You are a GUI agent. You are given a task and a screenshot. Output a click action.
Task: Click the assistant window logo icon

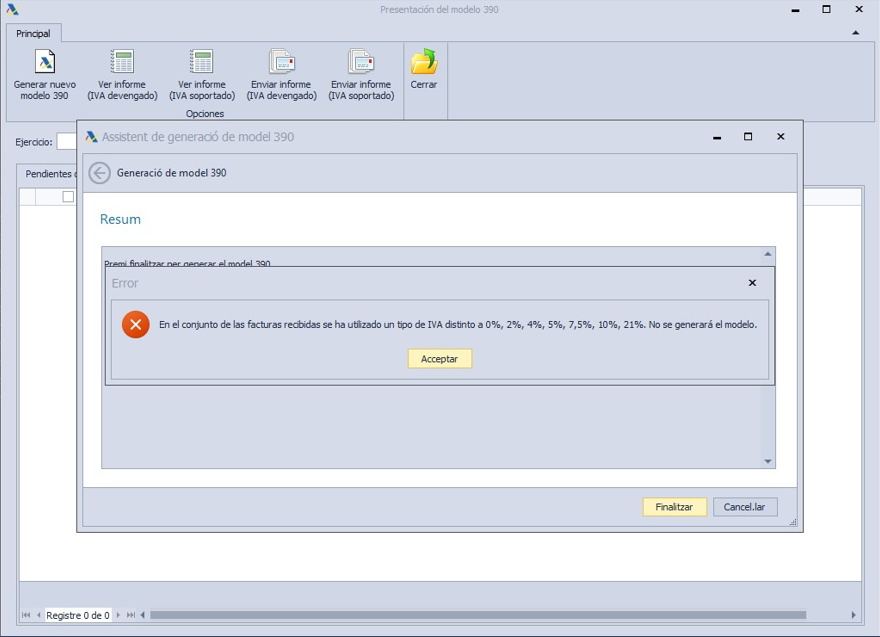pyautogui.click(x=91, y=136)
